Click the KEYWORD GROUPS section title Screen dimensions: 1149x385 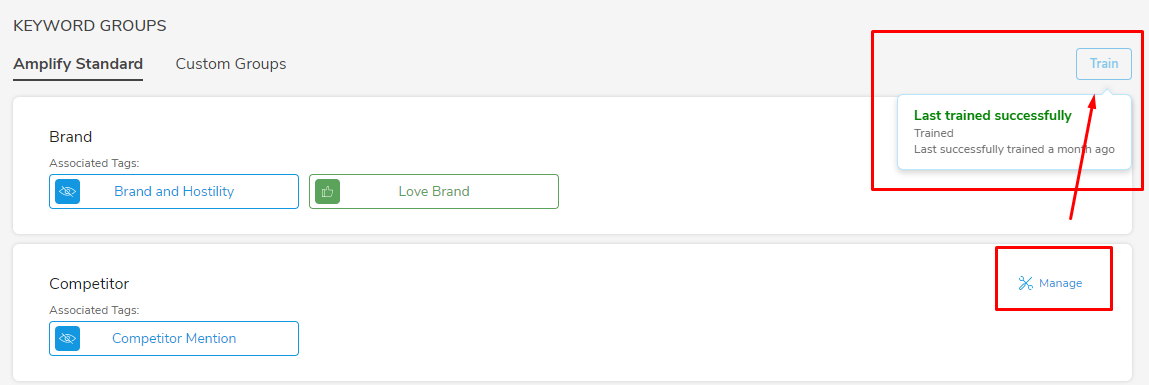[x=89, y=26]
